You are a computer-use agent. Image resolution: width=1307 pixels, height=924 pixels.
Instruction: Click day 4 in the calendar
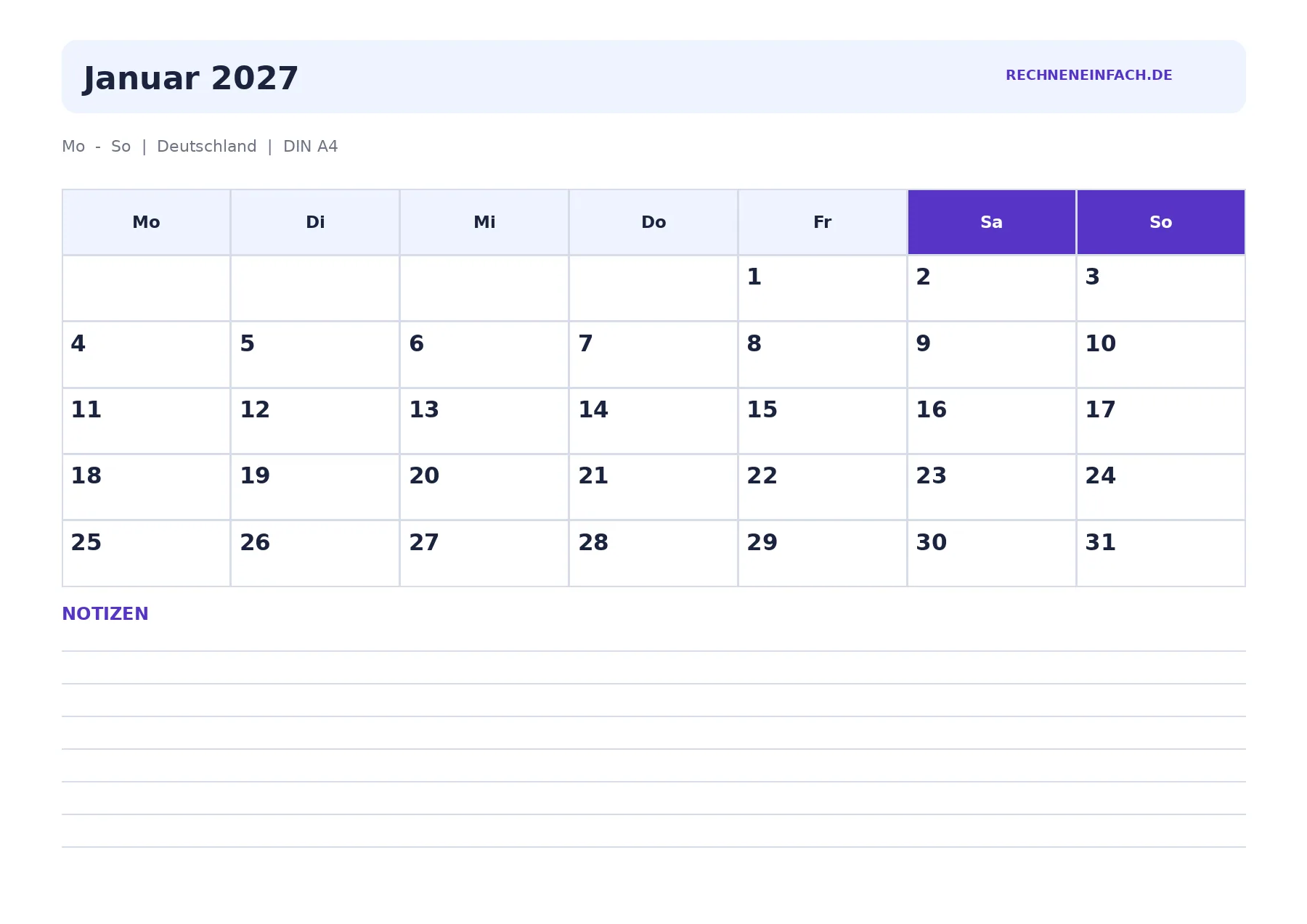146,355
